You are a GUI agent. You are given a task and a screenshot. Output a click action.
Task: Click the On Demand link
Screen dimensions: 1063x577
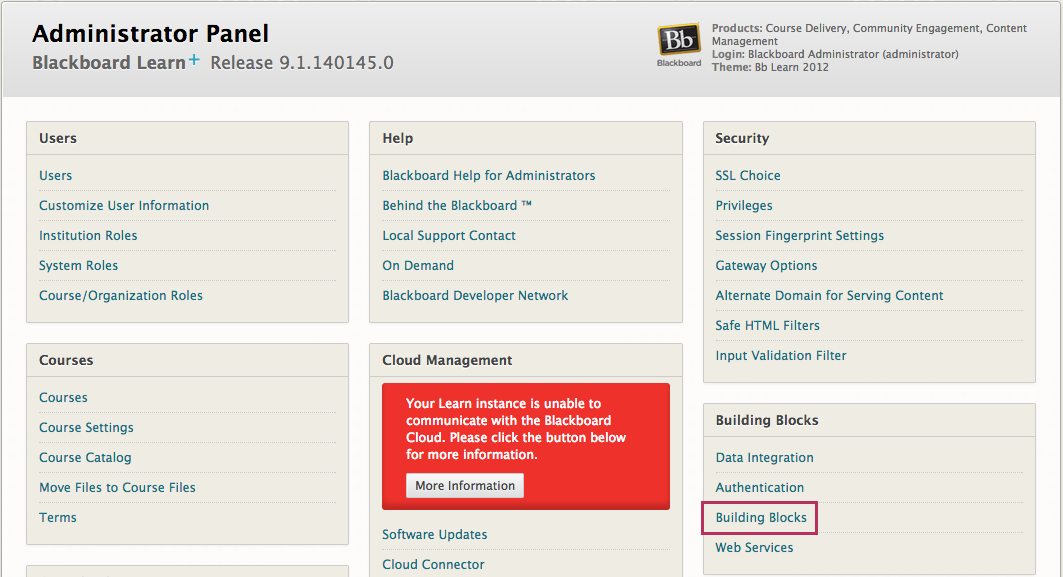pos(418,265)
